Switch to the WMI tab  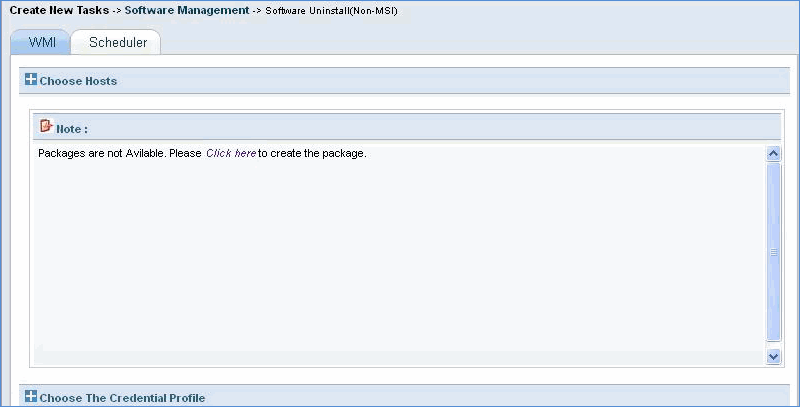41,42
